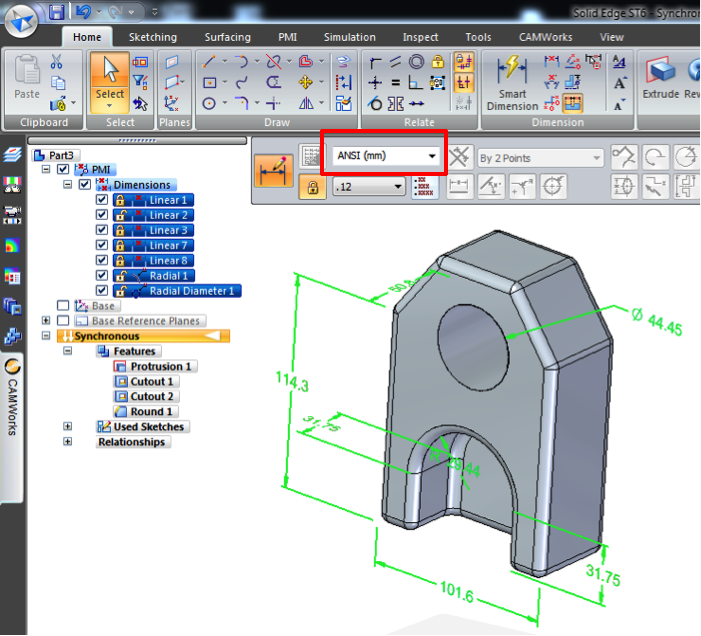Image resolution: width=701 pixels, height=636 pixels.
Task: Click the Save icon in quick access toolbar
Action: coord(57,12)
